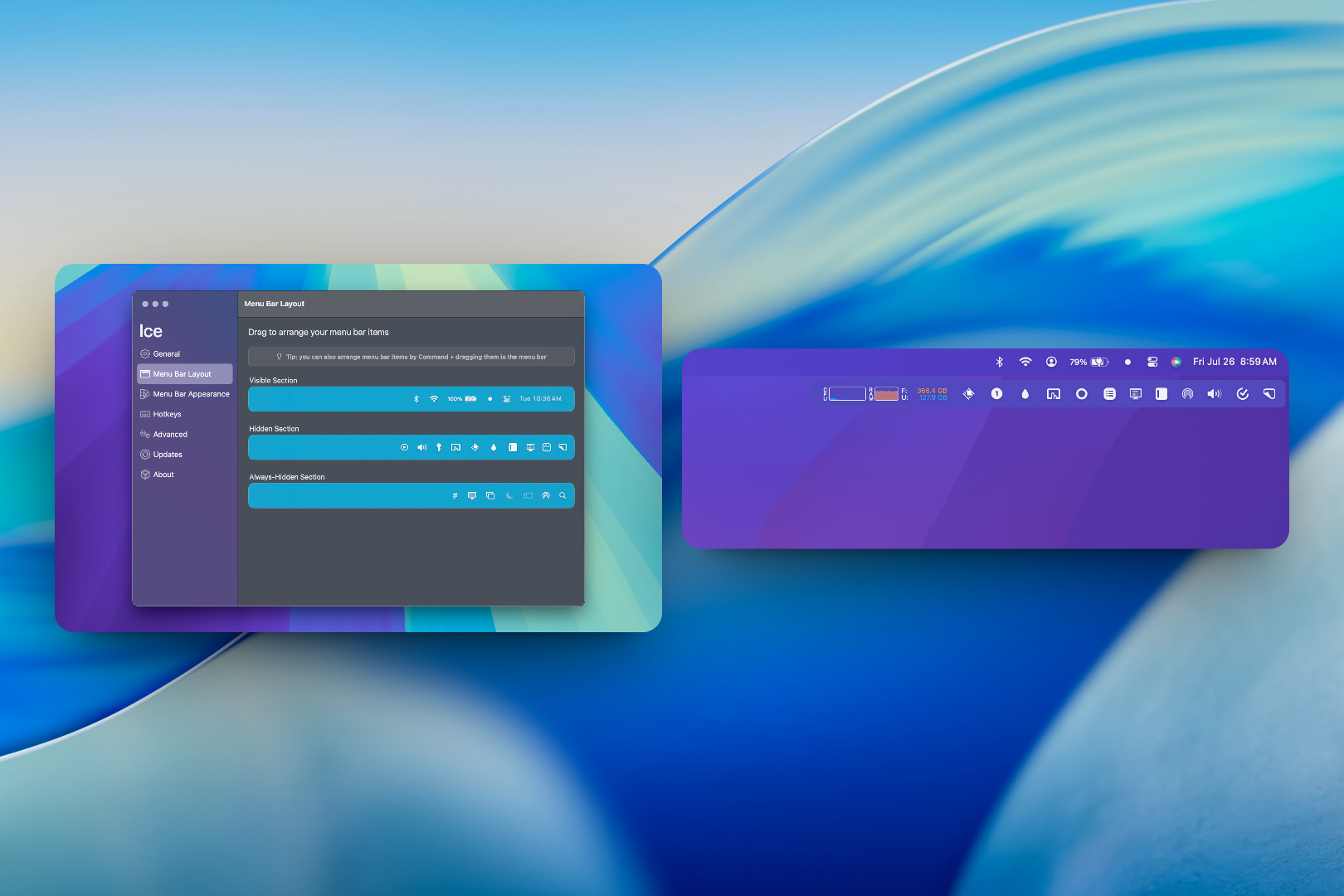Select the moon icon in Always-Hidden Section
The height and width of the screenshot is (896, 1344).
(x=509, y=495)
